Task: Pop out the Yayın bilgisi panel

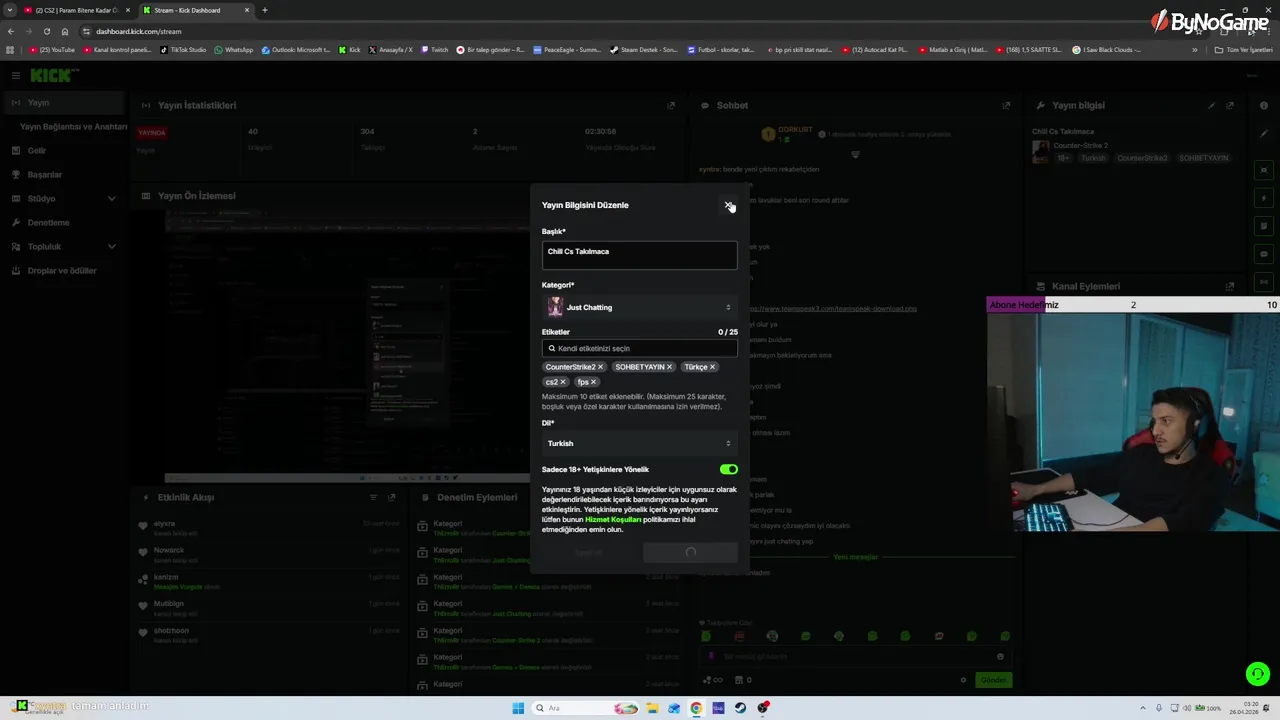Action: click(x=1230, y=105)
